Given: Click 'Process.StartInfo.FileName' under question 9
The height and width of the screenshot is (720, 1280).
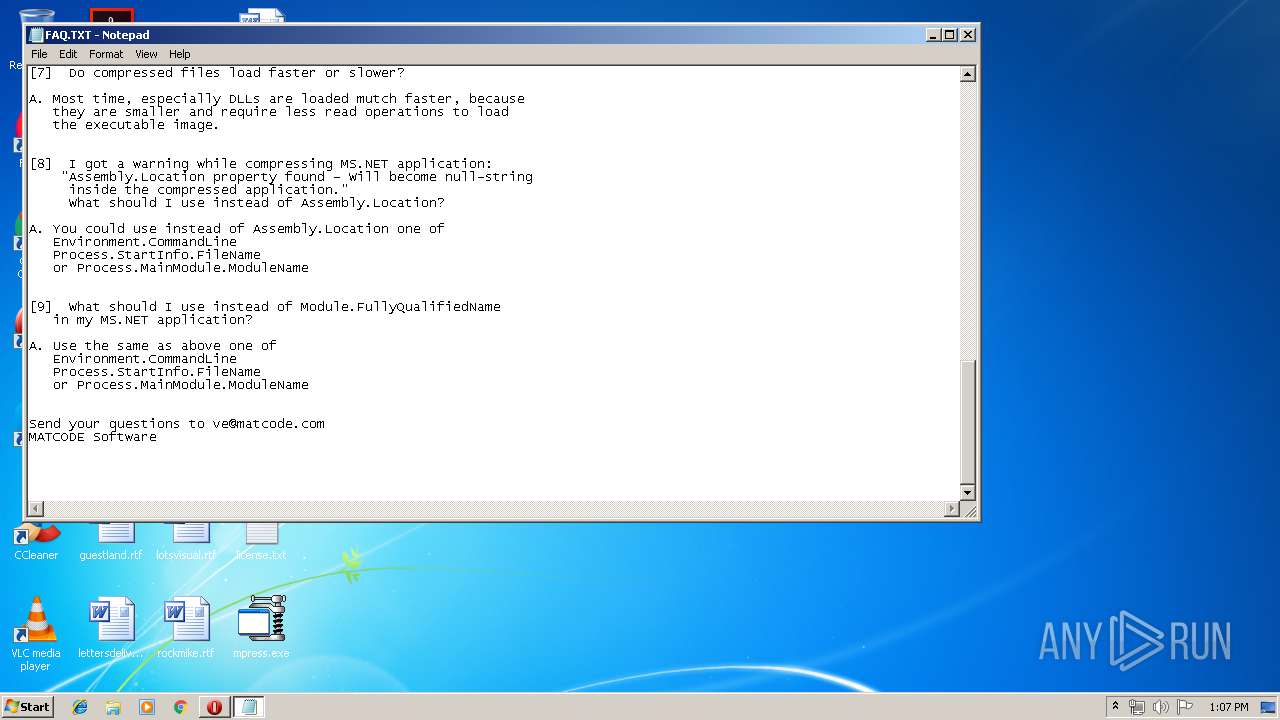Looking at the screenshot, I should pyautogui.click(x=157, y=372).
